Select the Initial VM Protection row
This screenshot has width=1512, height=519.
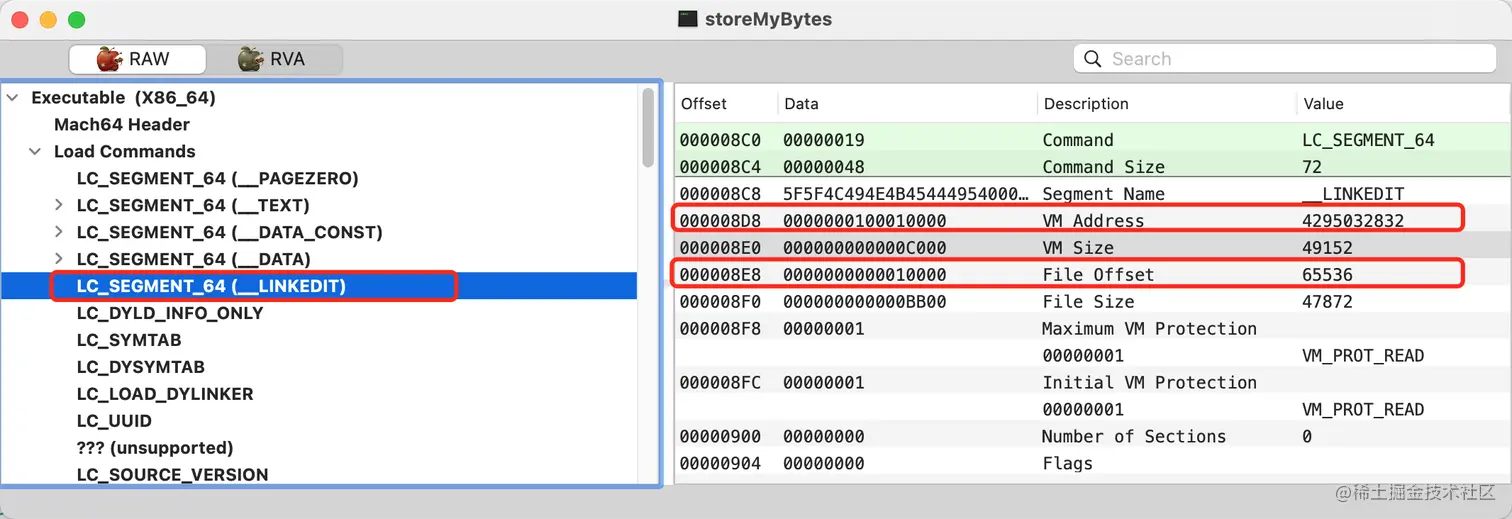pos(1092,383)
